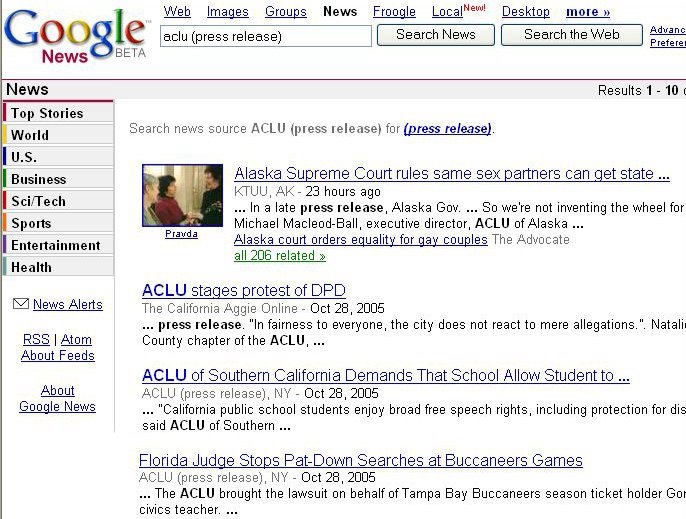Open the Advanced search link
The height and width of the screenshot is (519, 686).
668,30
